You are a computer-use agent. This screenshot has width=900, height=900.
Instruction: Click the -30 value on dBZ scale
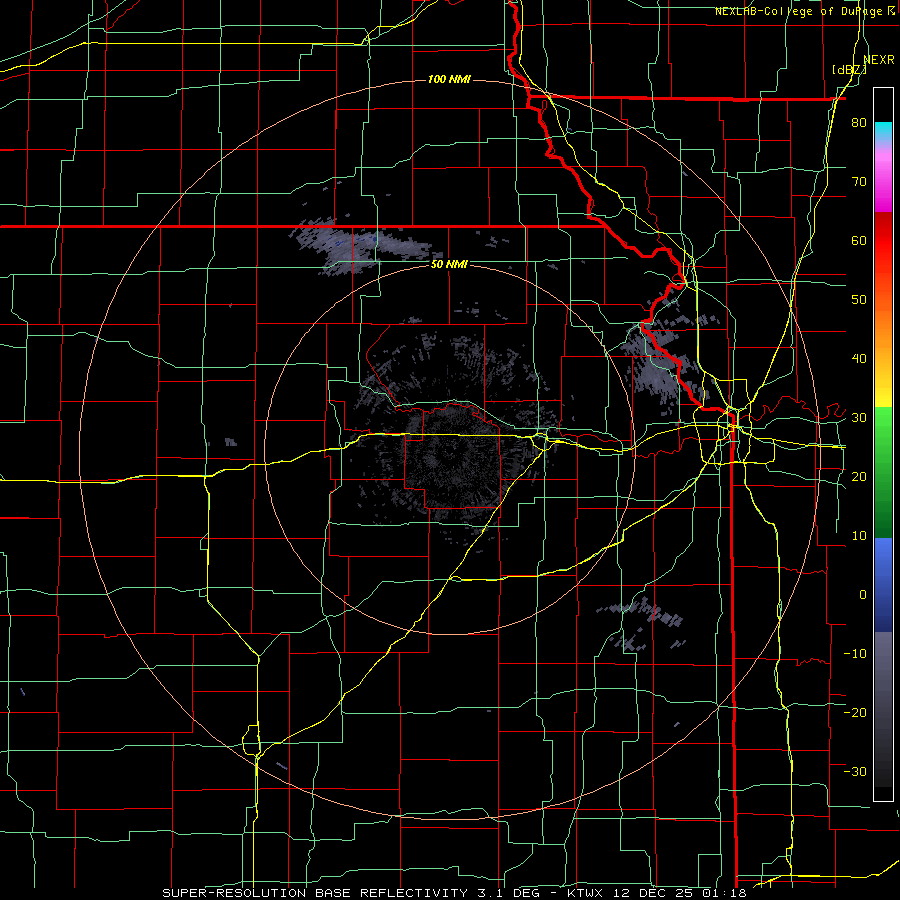(855, 771)
